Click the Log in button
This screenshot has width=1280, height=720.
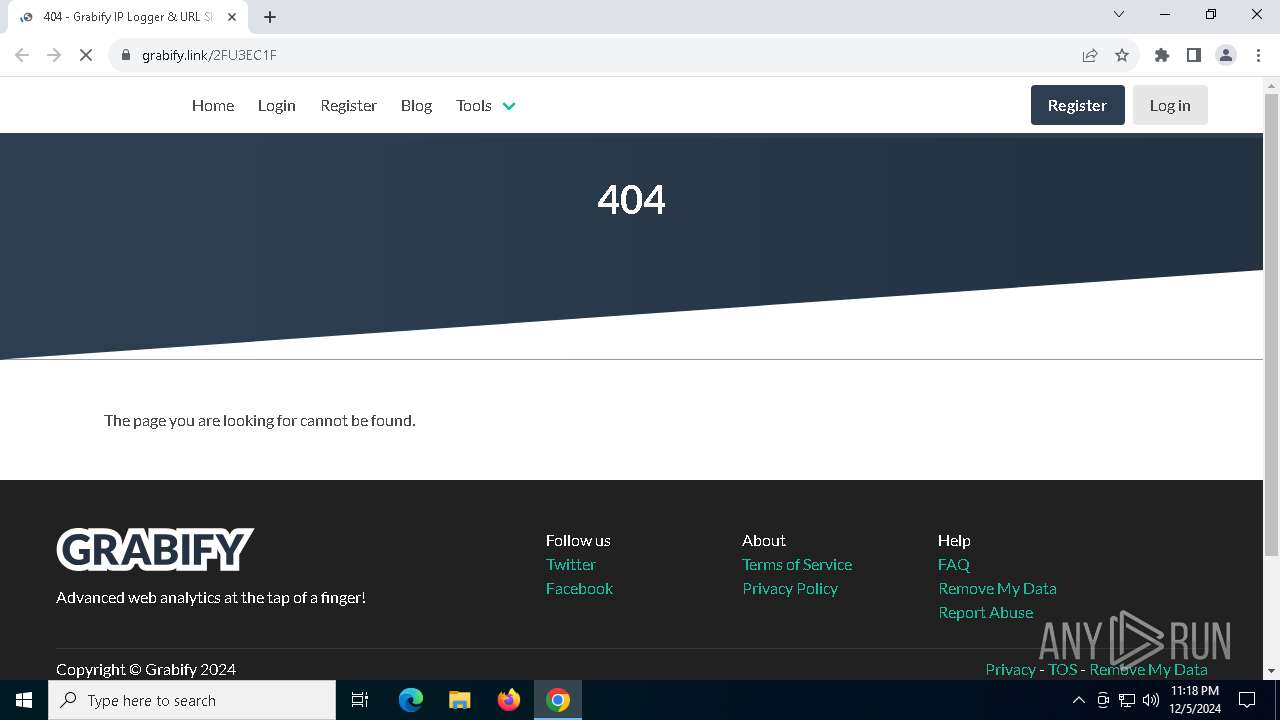(x=1170, y=105)
